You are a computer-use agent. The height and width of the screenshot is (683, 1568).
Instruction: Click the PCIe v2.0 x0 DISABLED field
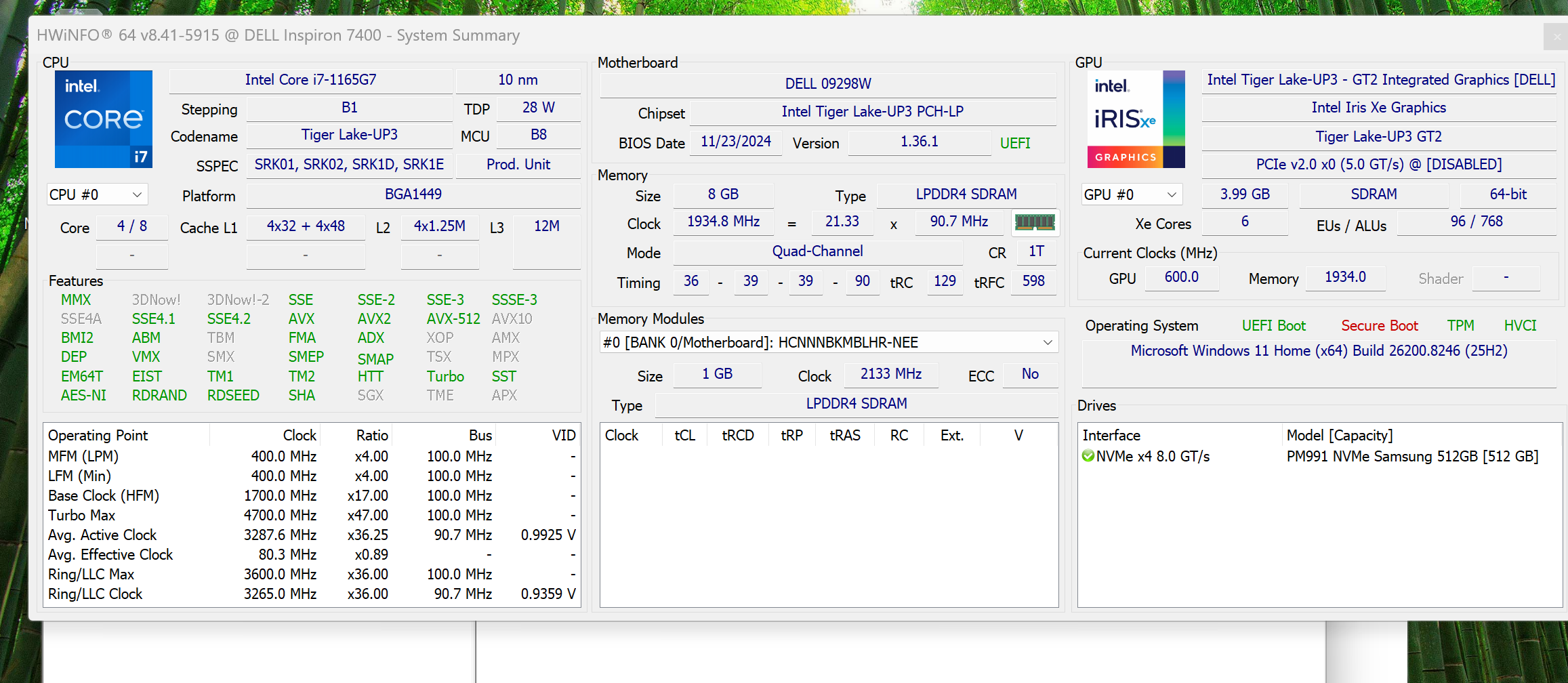(1379, 165)
